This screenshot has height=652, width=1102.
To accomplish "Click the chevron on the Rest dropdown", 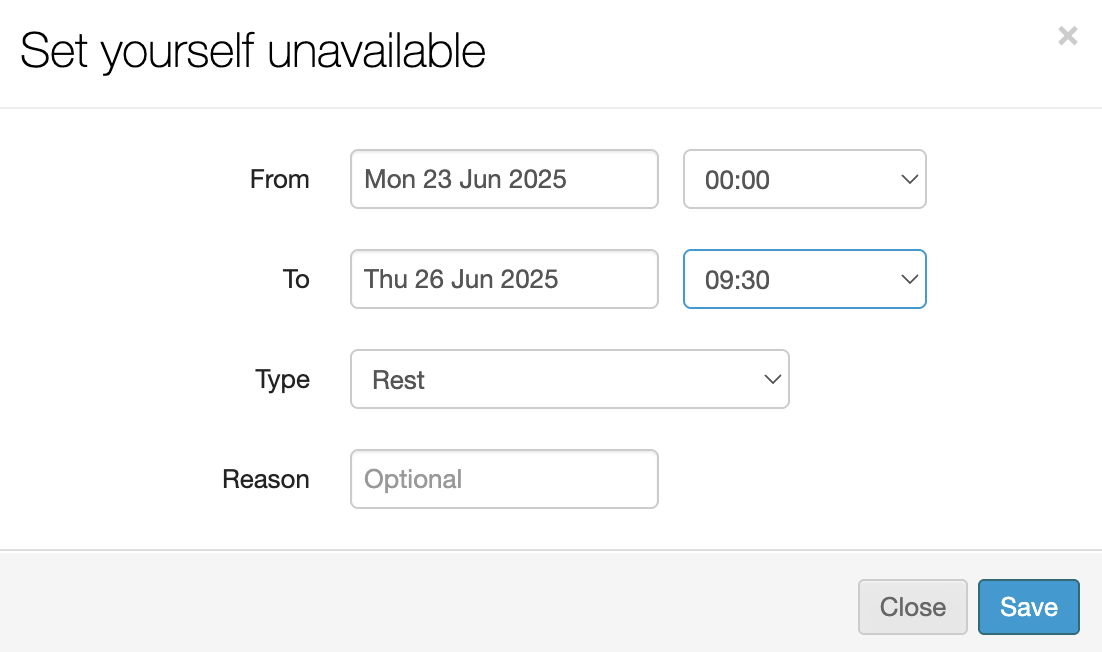I will tap(772, 380).
